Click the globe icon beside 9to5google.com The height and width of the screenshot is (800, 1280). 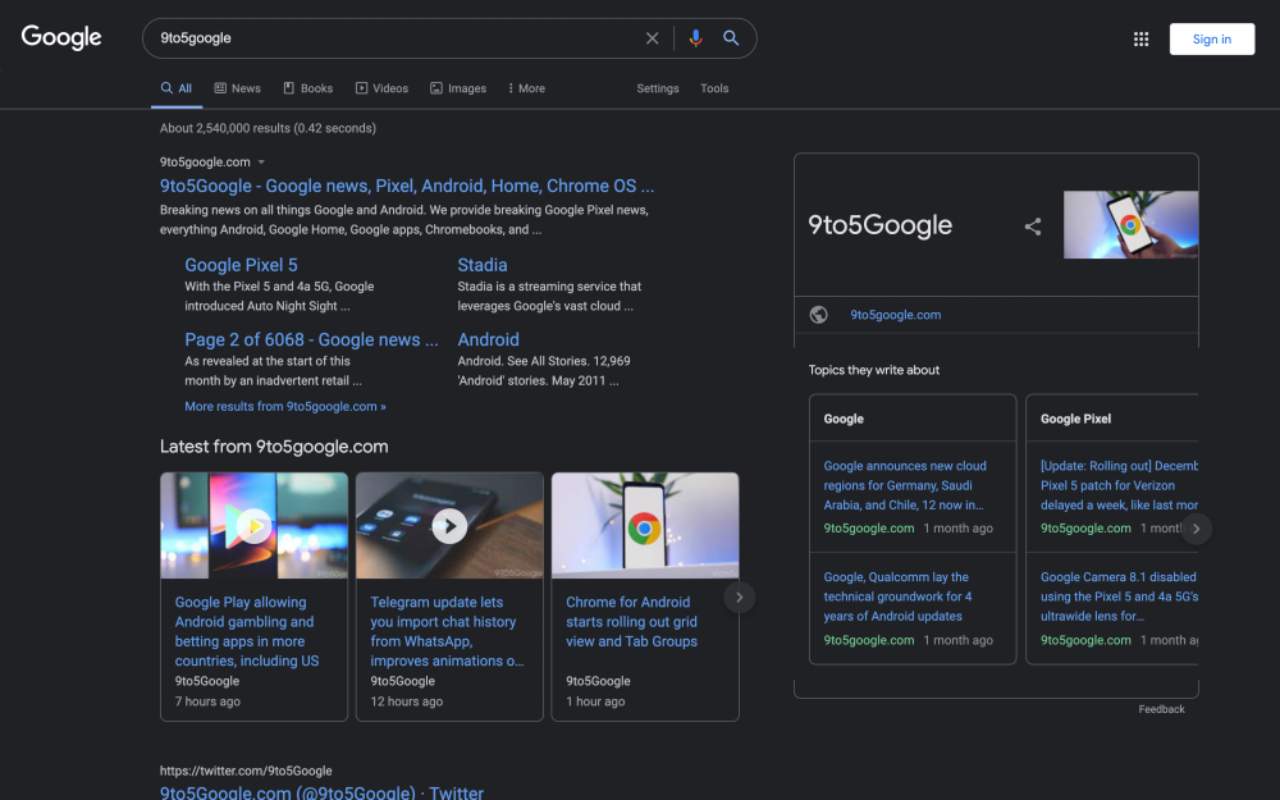click(x=818, y=315)
